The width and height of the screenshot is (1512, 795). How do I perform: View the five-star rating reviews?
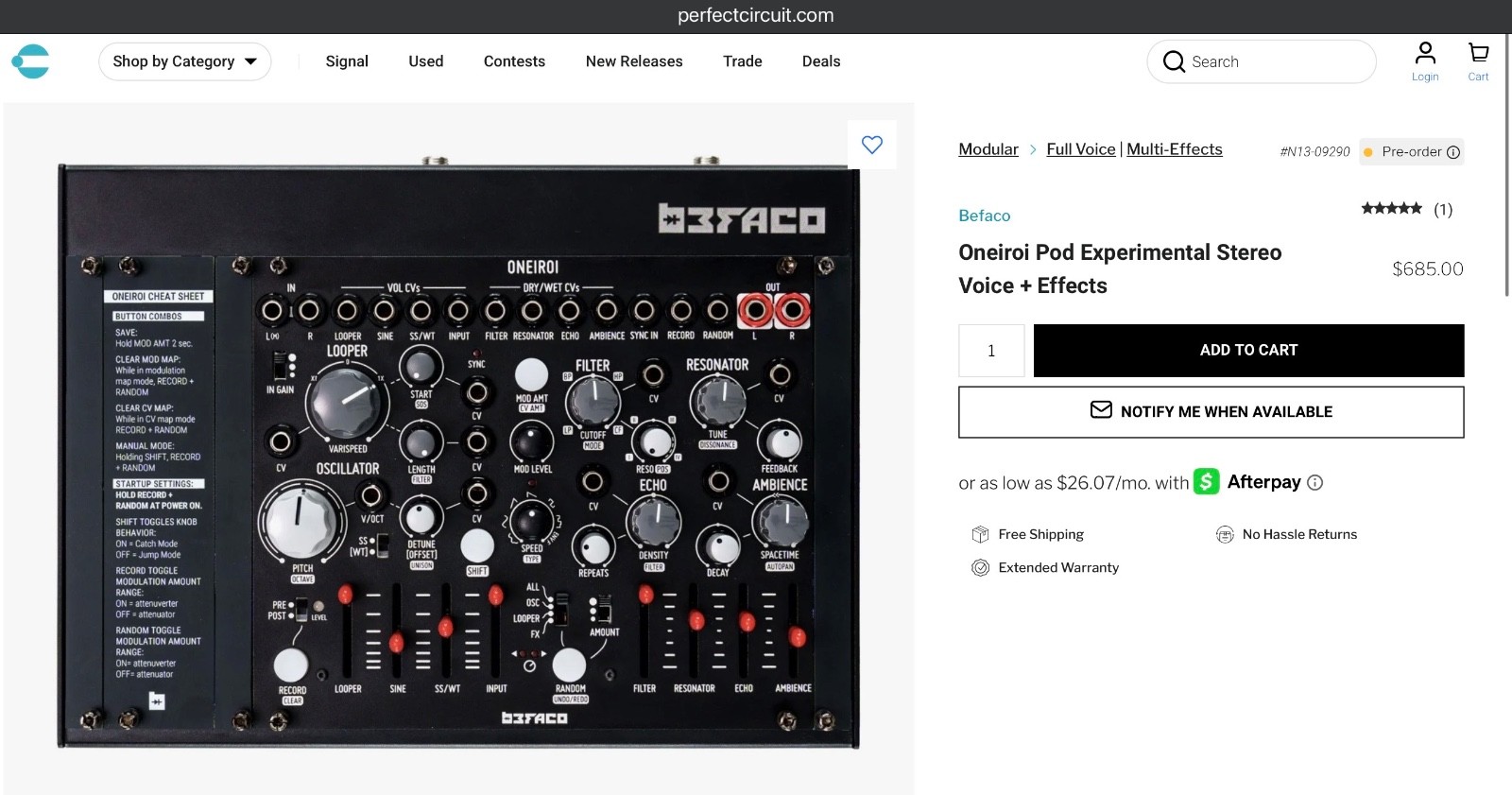pos(1391,209)
